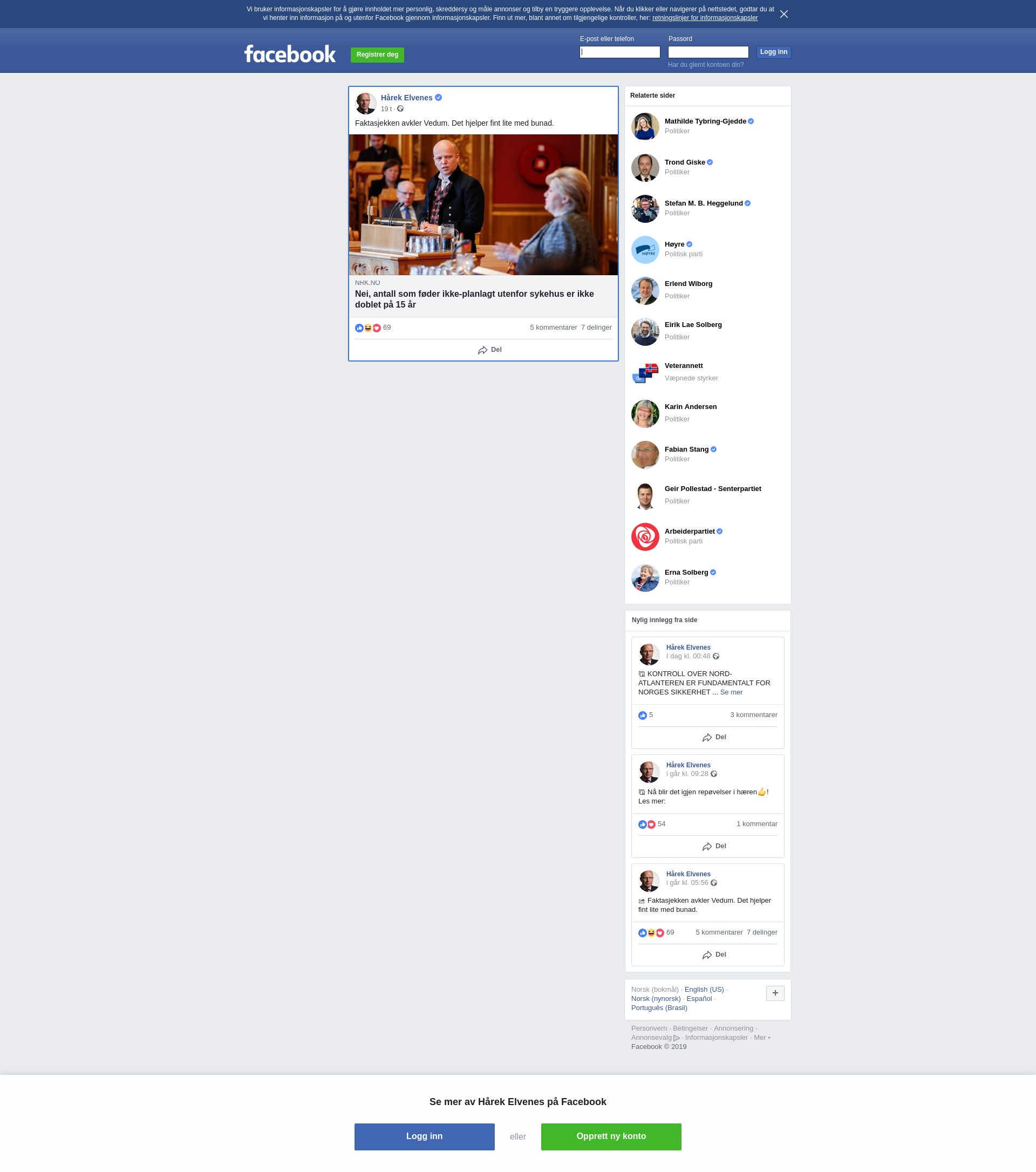Viewport: 1036px width, 1172px height.
Task: Click Del on the Nord-Atlanteren post
Action: (714, 738)
